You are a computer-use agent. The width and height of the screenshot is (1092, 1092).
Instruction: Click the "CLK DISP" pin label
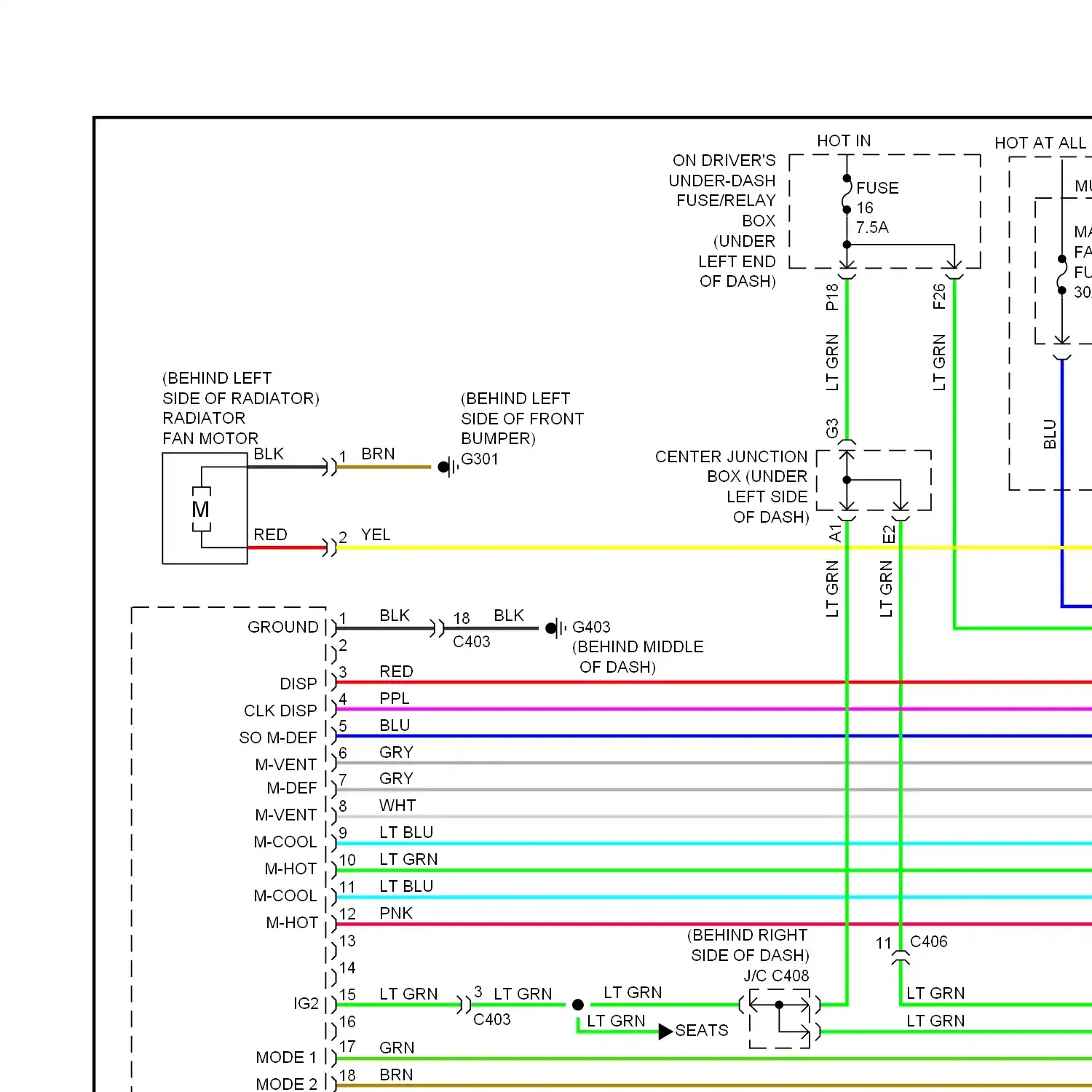click(x=280, y=711)
